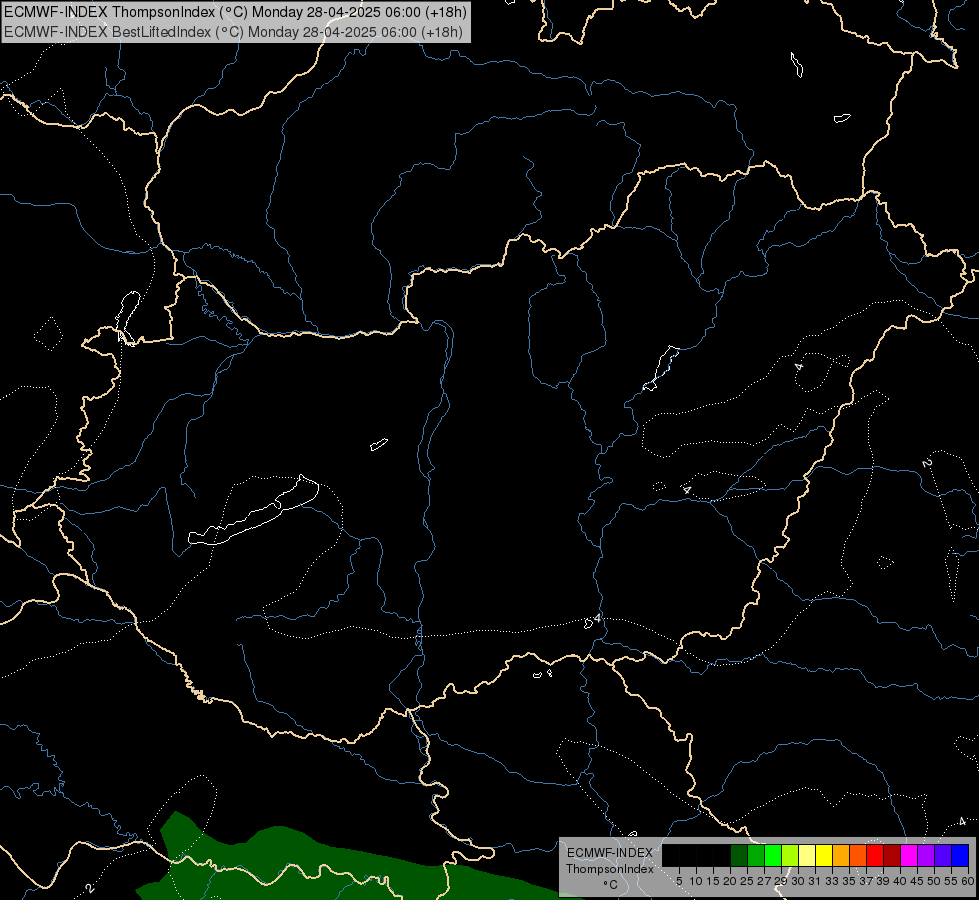
Task: Click the ThompsonIndex label in the legend
Action: 609,869
